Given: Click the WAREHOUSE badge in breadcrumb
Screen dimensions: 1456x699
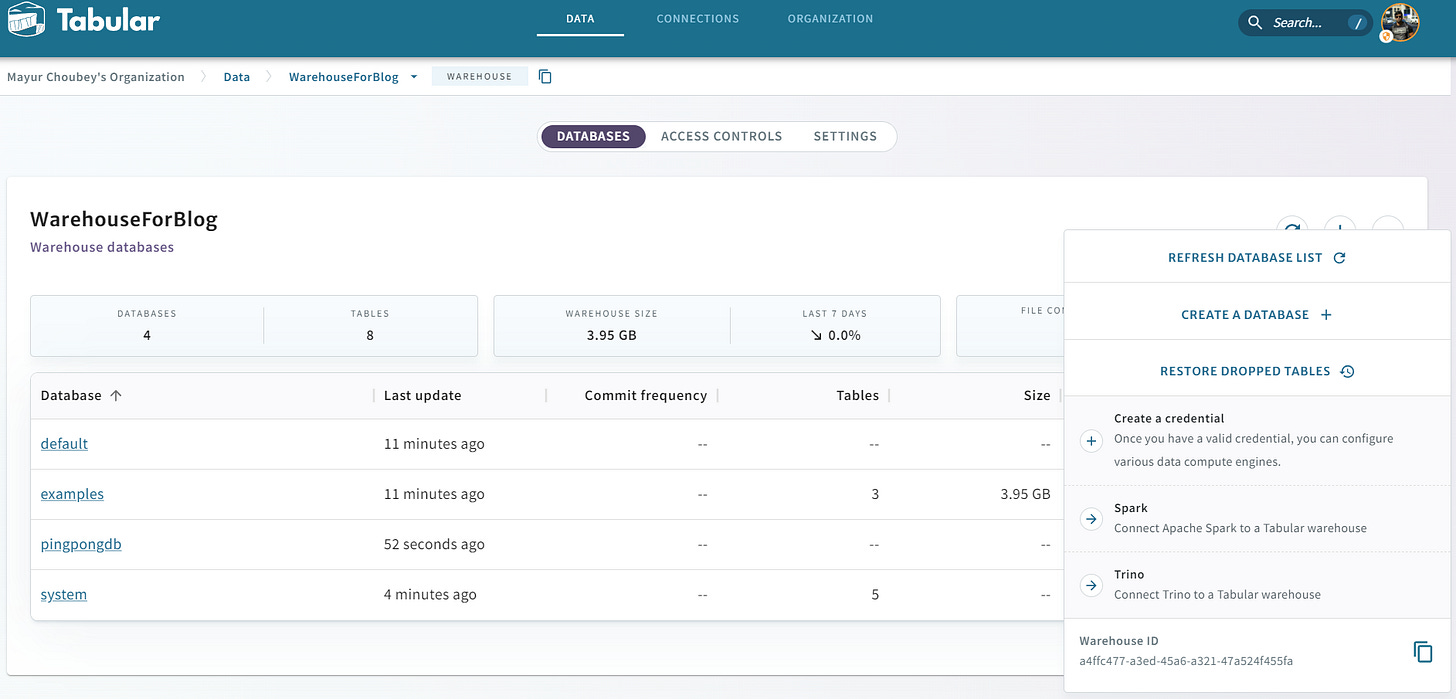Looking at the screenshot, I should [479, 76].
